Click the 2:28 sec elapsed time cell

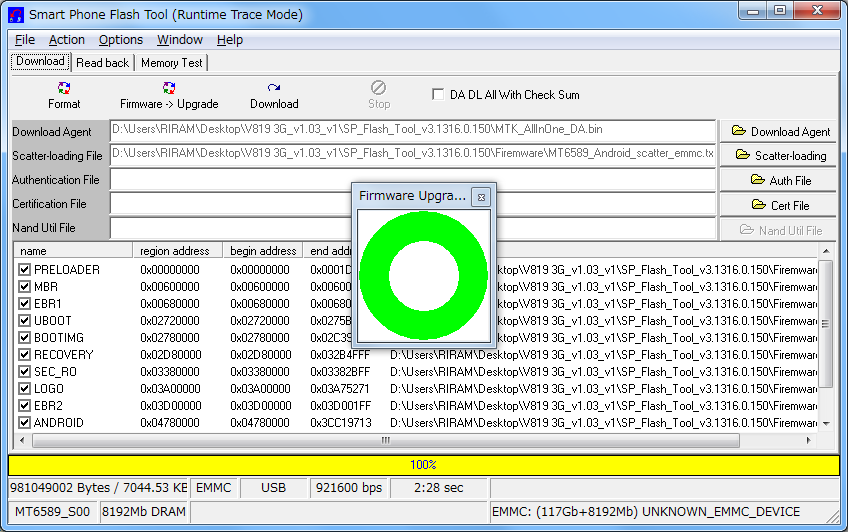click(x=439, y=488)
